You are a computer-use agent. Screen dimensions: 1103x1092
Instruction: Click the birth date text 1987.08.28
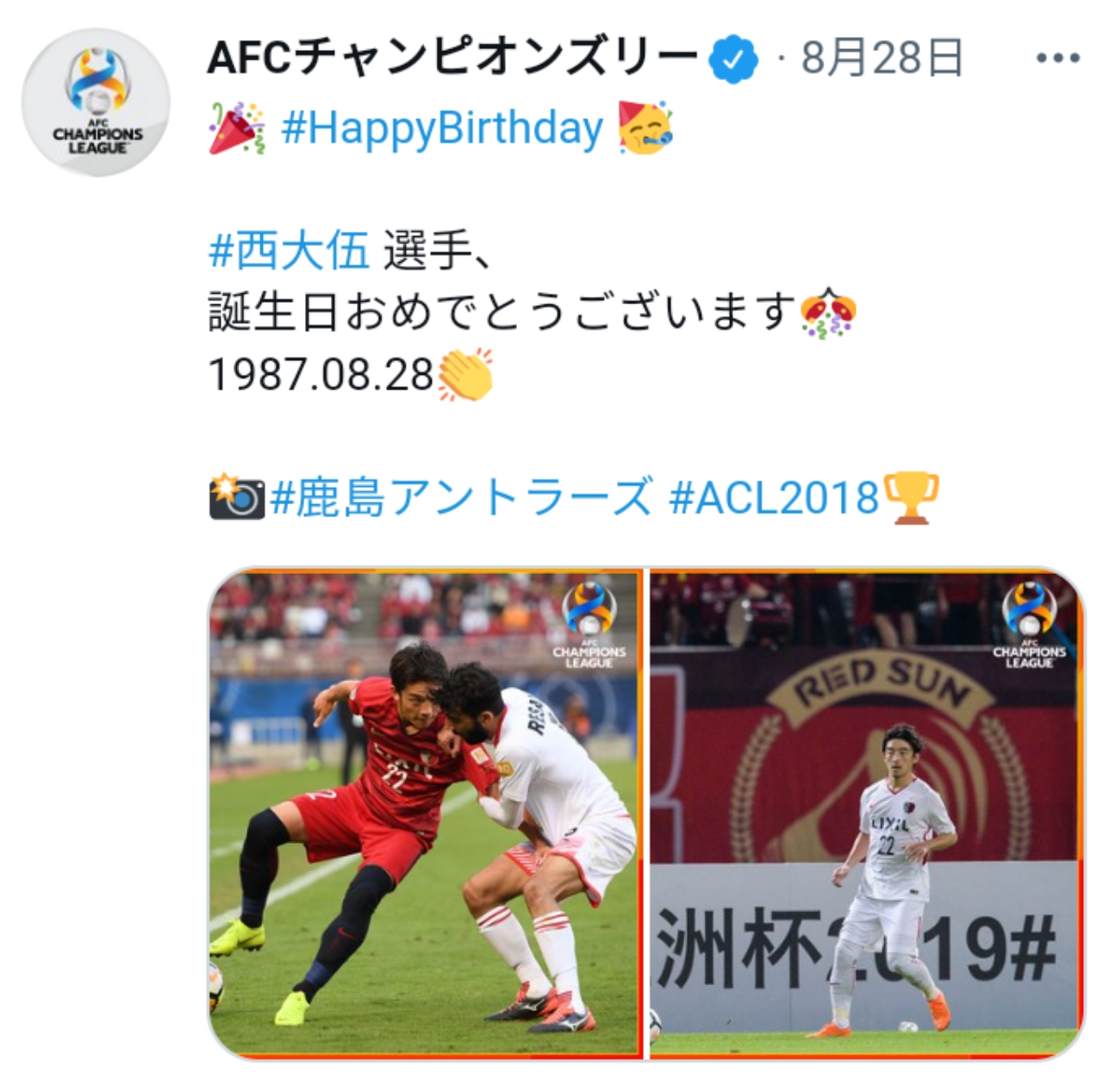point(321,375)
